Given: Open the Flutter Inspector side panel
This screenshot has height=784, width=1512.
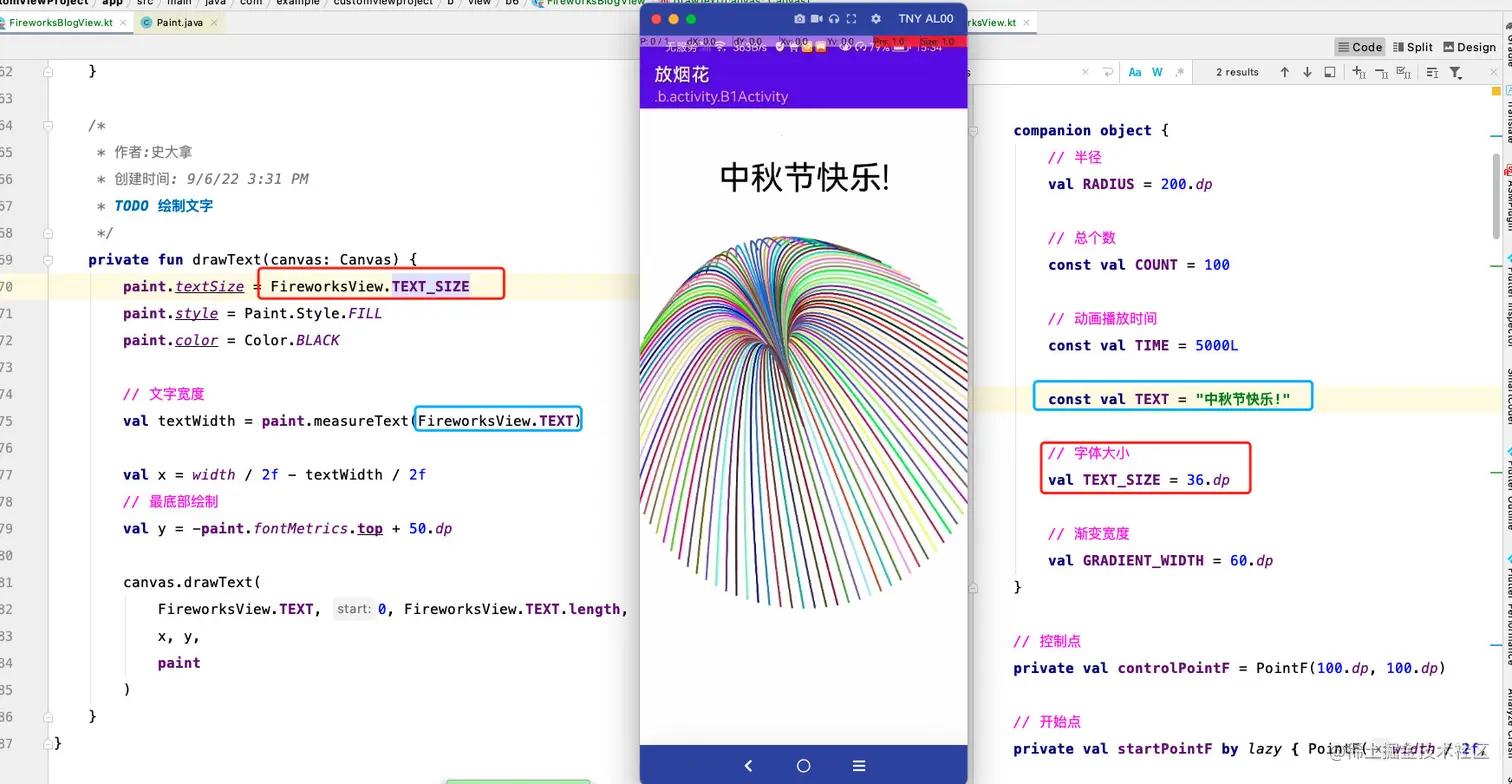Looking at the screenshot, I should tap(1507, 302).
